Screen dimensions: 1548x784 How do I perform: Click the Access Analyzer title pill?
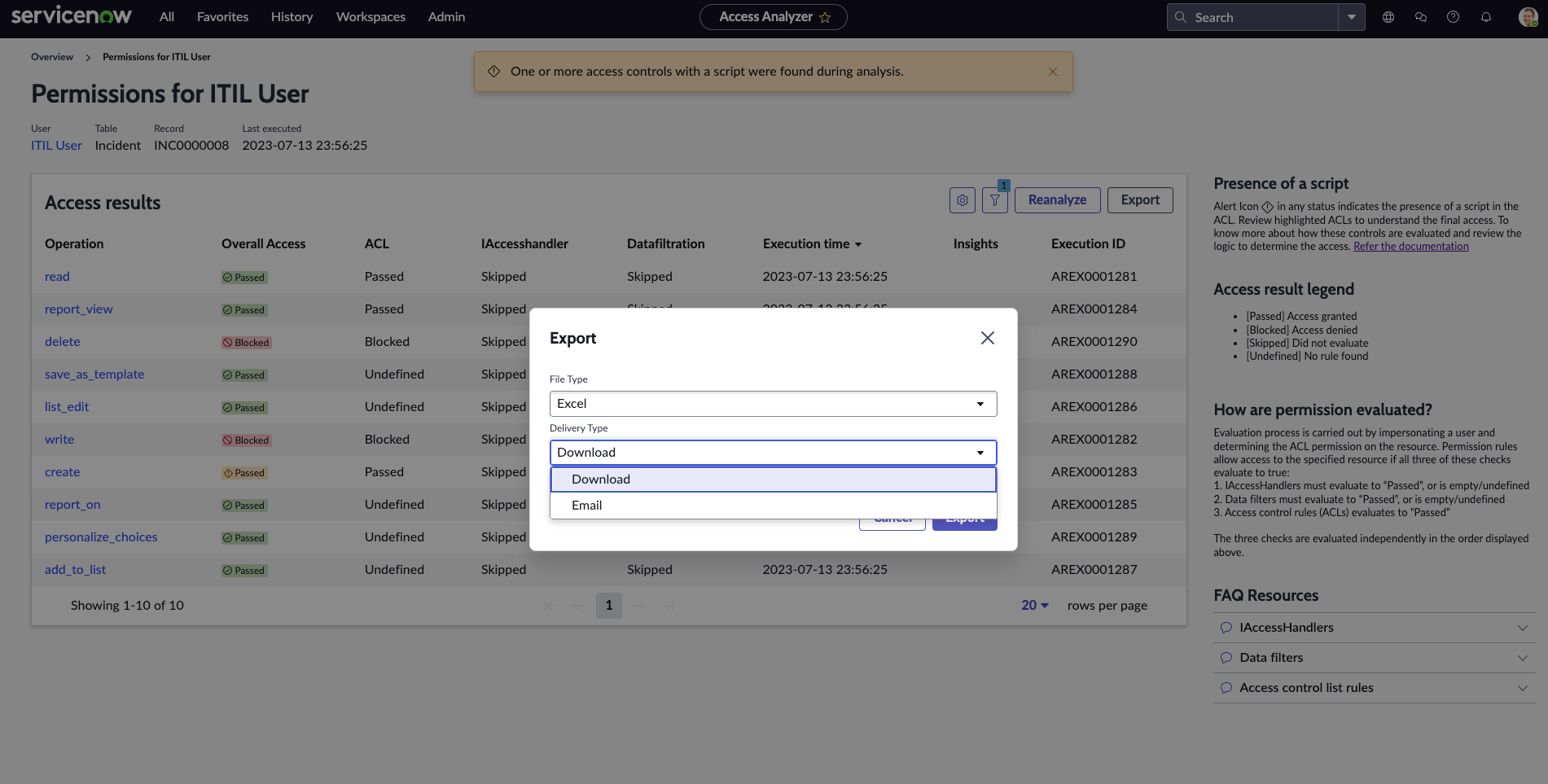[773, 17]
